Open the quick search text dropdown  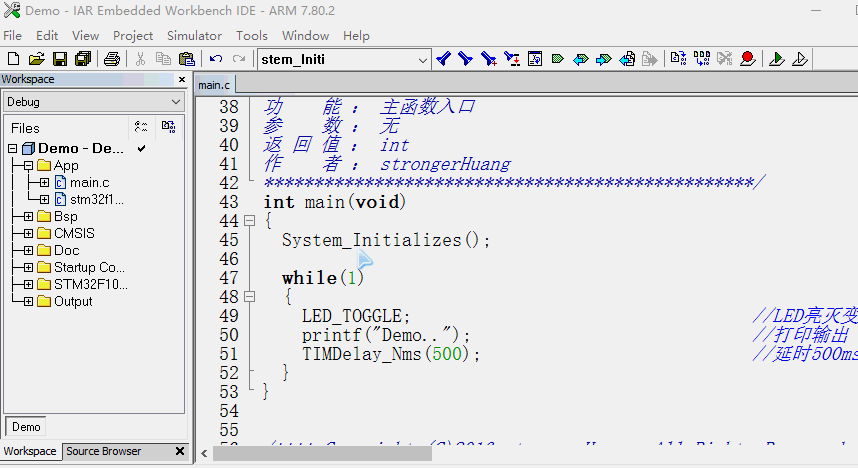tap(422, 59)
